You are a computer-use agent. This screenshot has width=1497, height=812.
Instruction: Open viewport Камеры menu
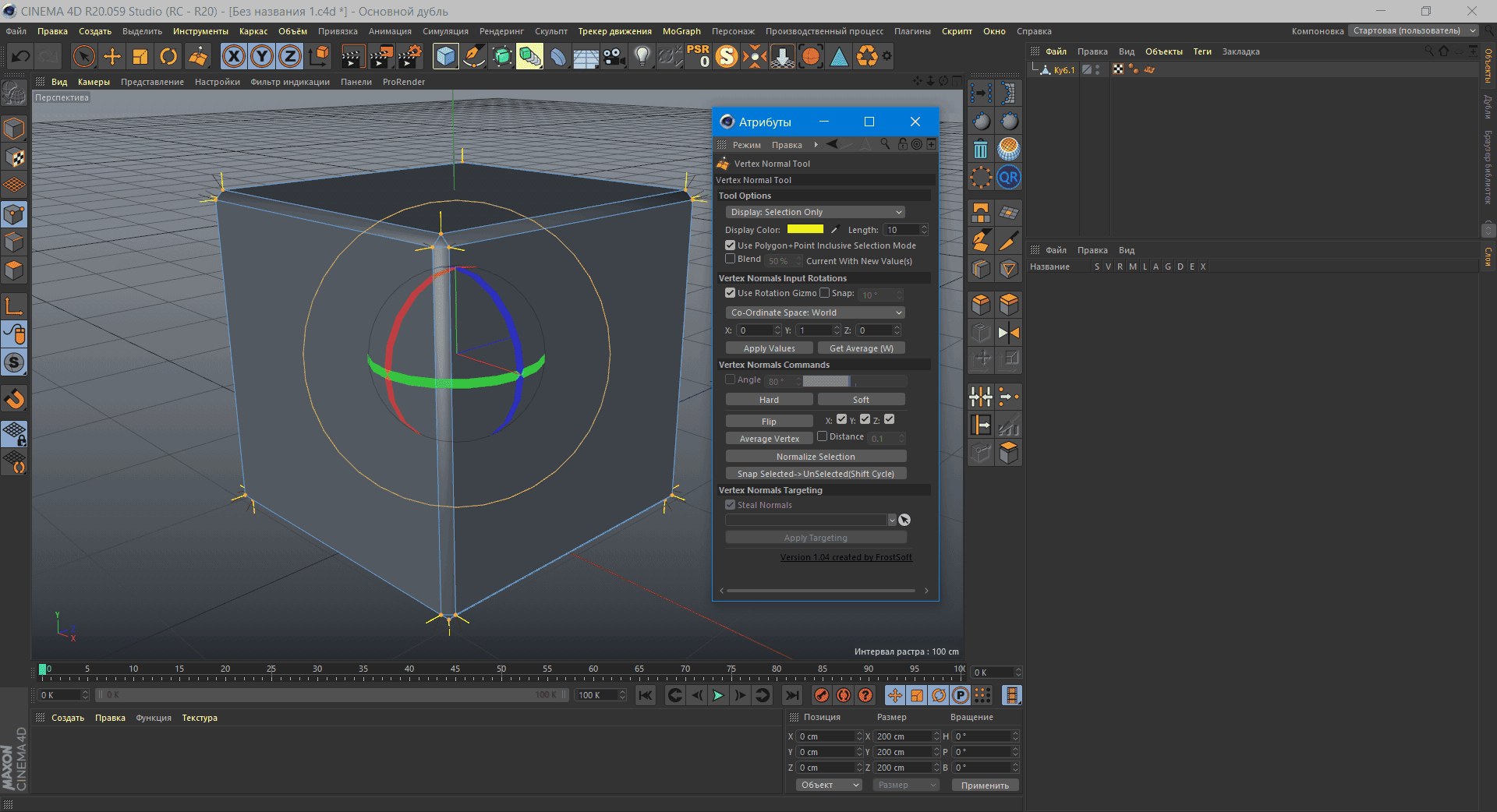(94, 82)
